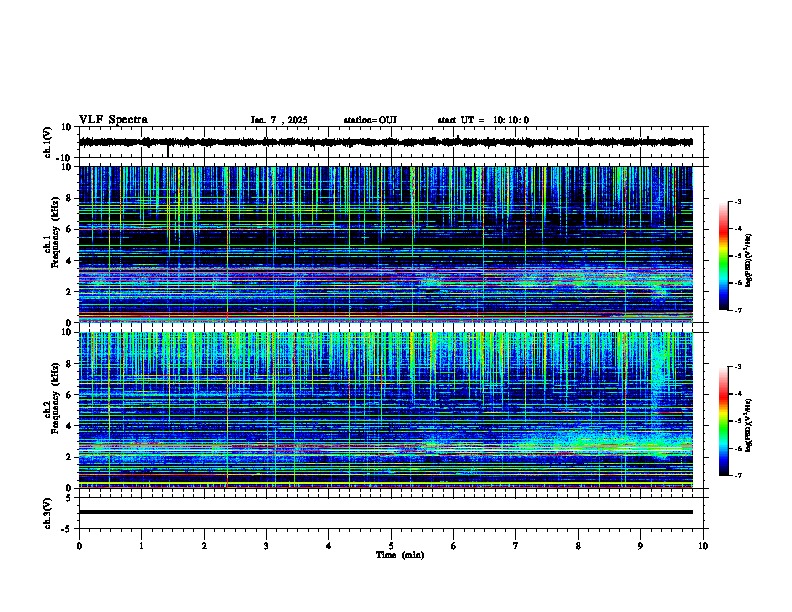
Task: Click the time axis tick label "3"
Action: pos(266,546)
